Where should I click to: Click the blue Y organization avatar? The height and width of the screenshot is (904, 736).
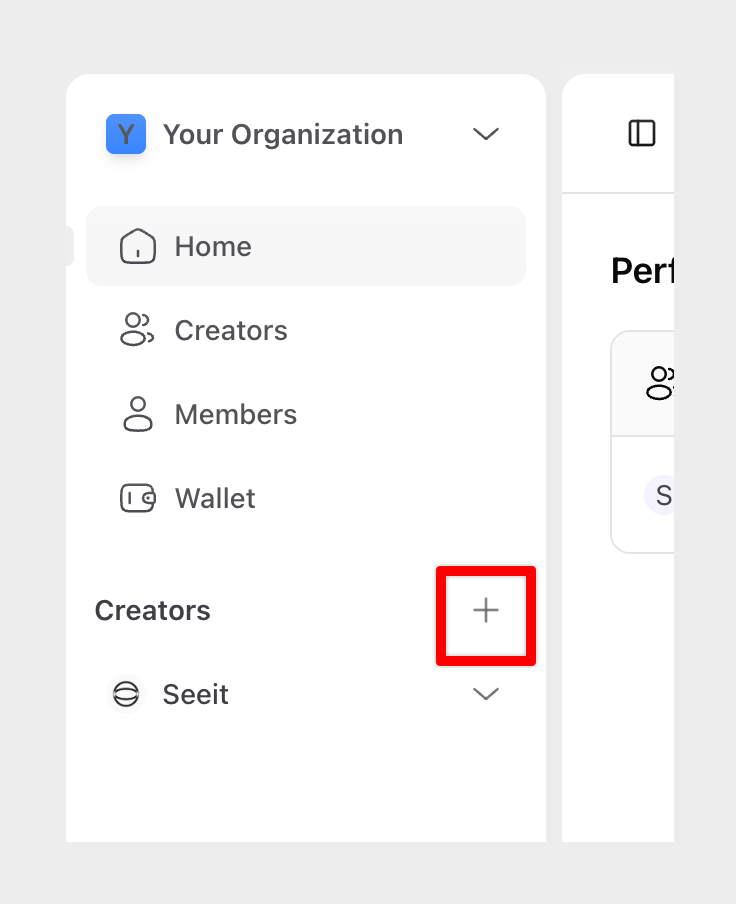(x=126, y=134)
